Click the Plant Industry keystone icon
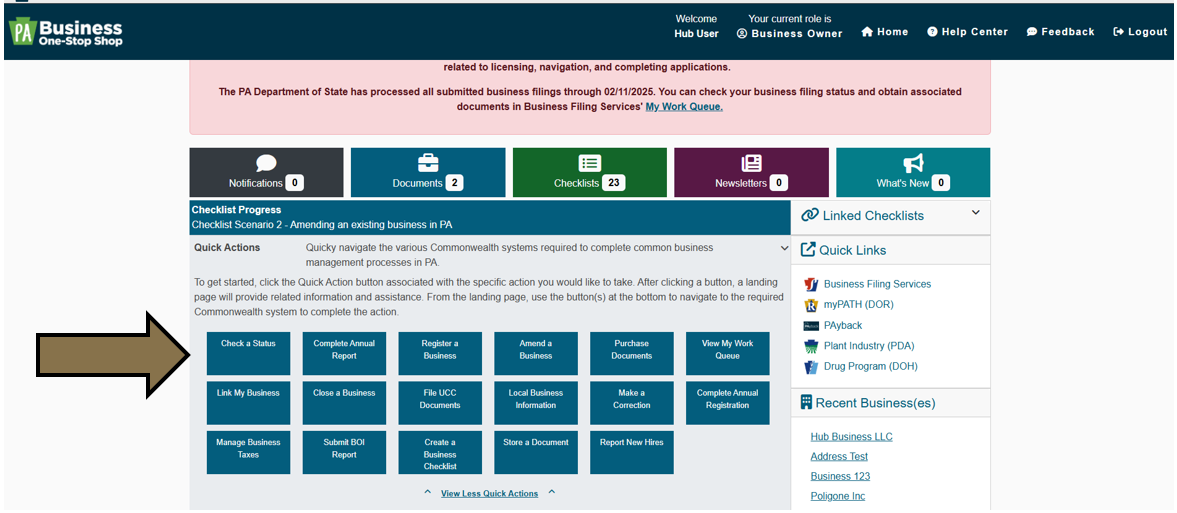The height and width of the screenshot is (513, 1177). point(811,346)
